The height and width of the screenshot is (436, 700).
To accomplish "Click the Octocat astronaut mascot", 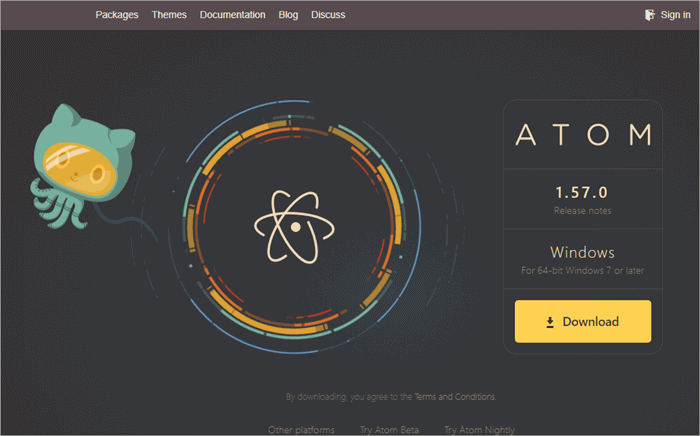I will click(83, 166).
